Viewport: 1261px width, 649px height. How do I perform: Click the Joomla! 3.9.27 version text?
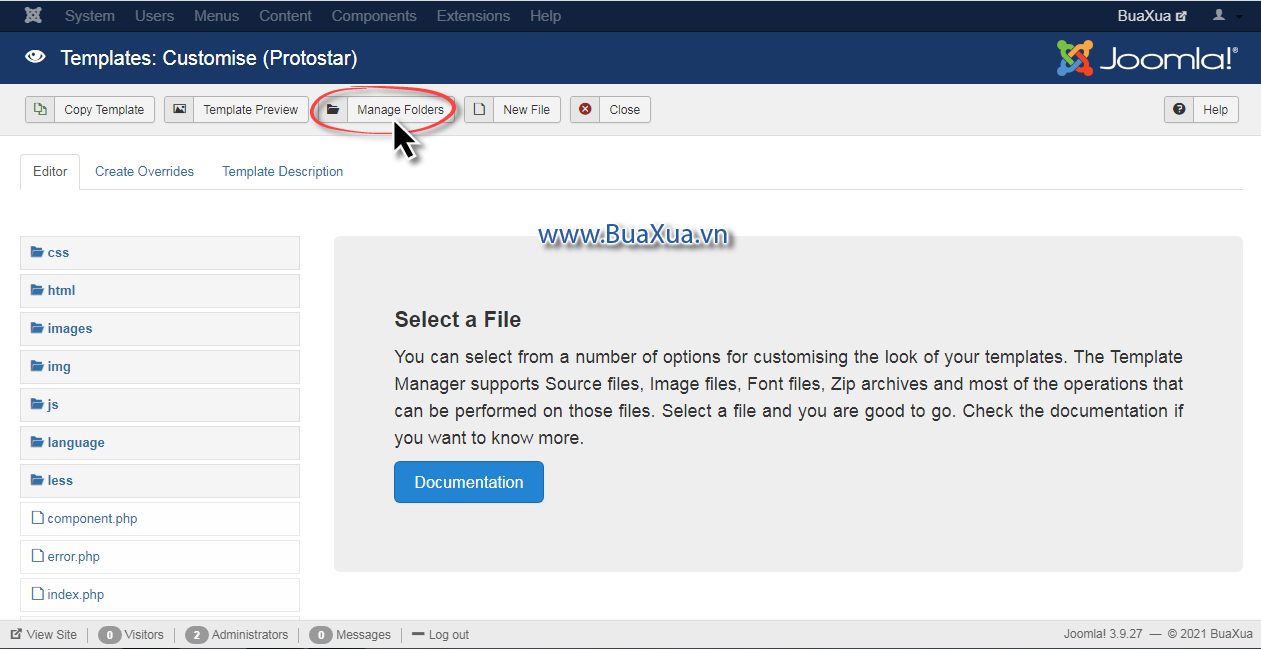click(x=1103, y=635)
